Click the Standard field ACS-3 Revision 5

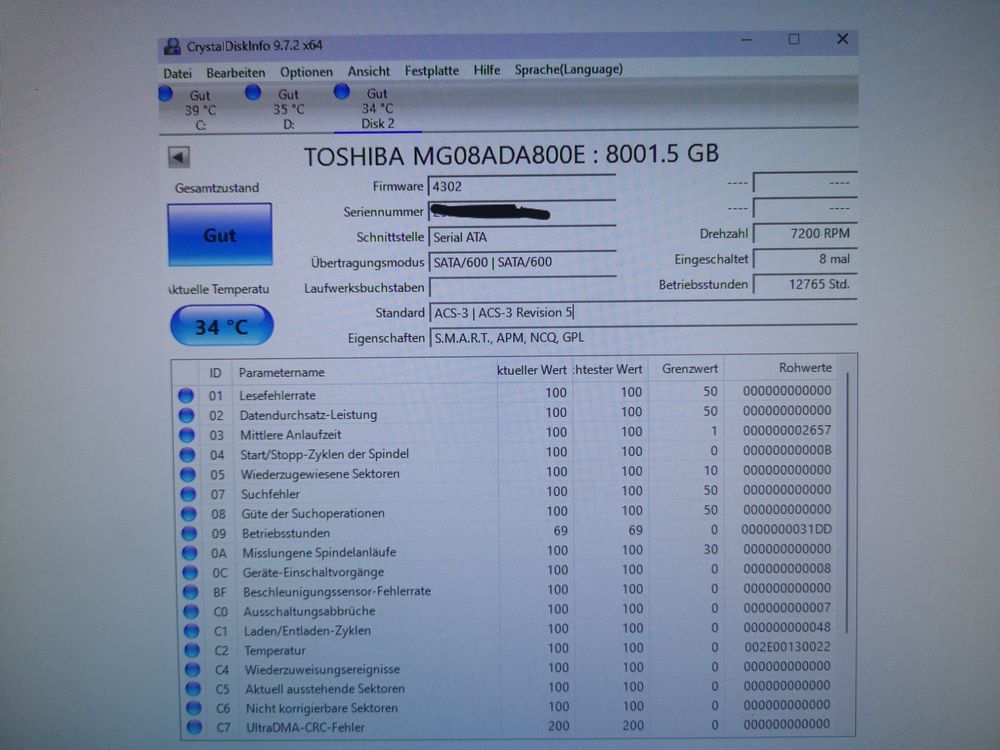(x=643, y=312)
